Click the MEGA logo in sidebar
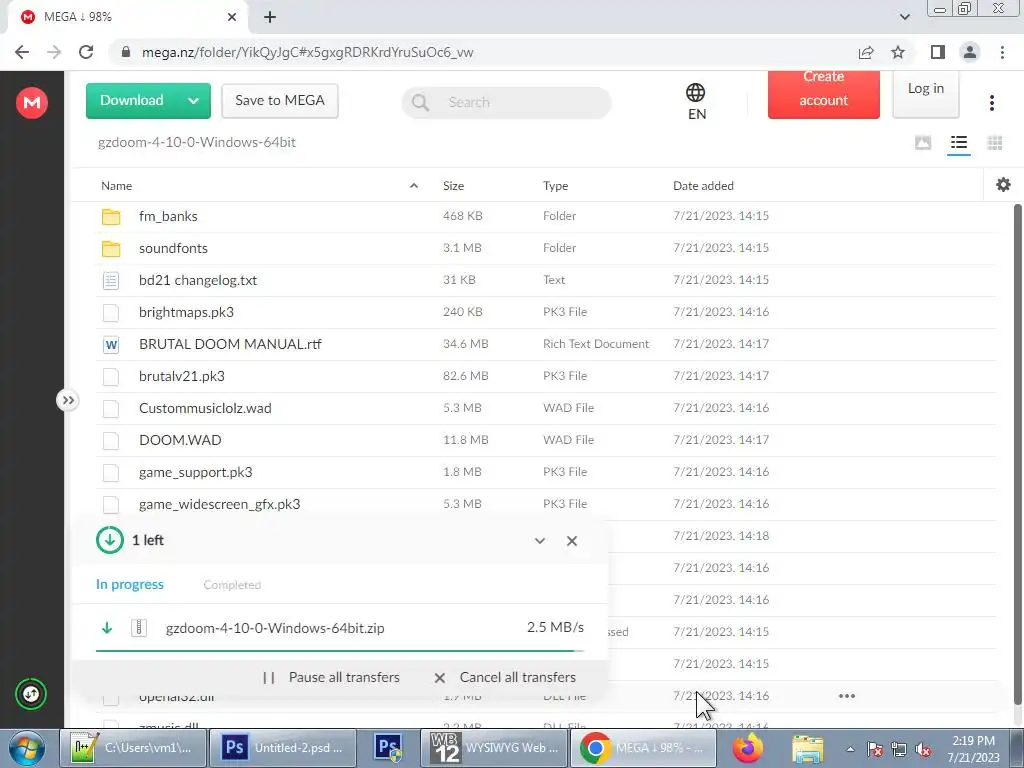The width and height of the screenshot is (1024, 768). tap(31, 103)
